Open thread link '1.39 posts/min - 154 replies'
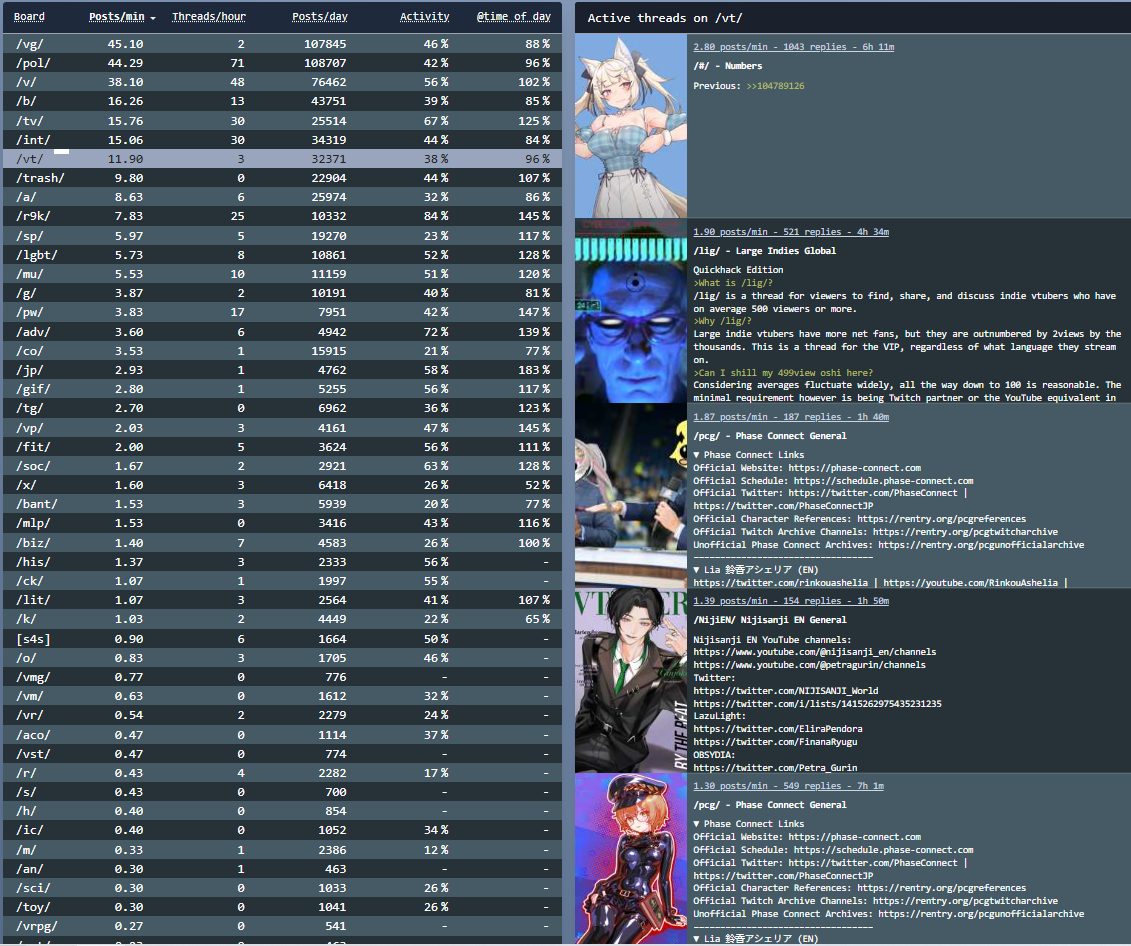 pos(791,601)
